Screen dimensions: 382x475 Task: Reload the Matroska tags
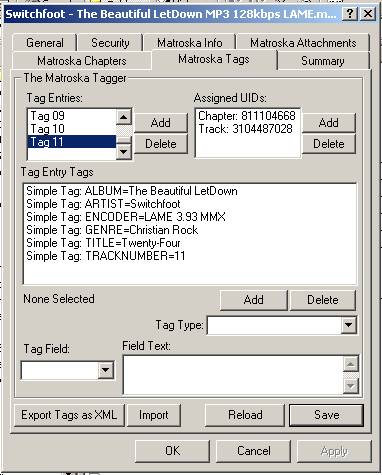(245, 415)
